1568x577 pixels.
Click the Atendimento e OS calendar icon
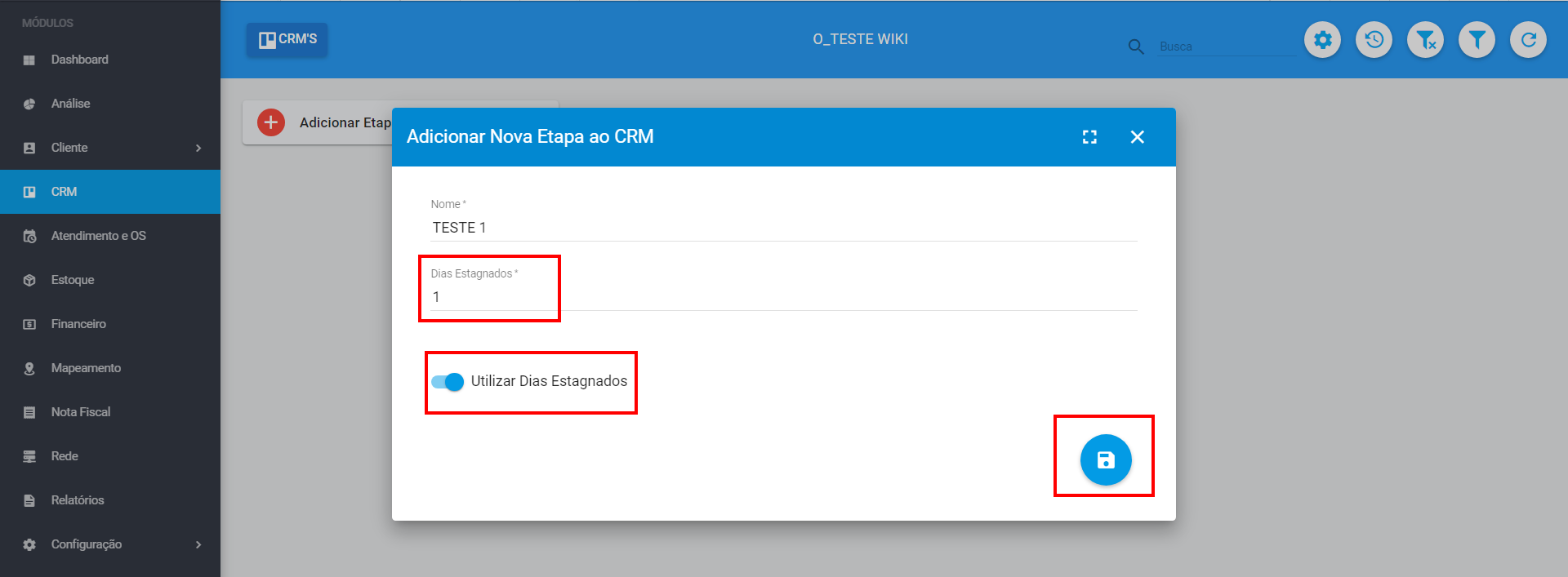click(29, 236)
